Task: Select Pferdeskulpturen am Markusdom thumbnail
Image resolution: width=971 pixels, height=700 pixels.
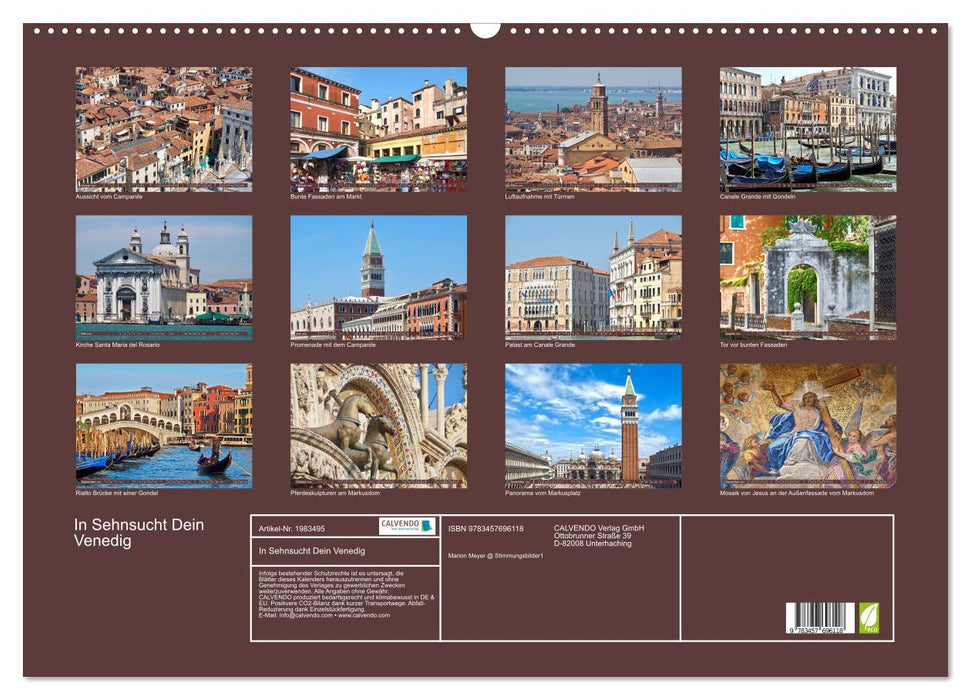Action: tap(378, 425)
